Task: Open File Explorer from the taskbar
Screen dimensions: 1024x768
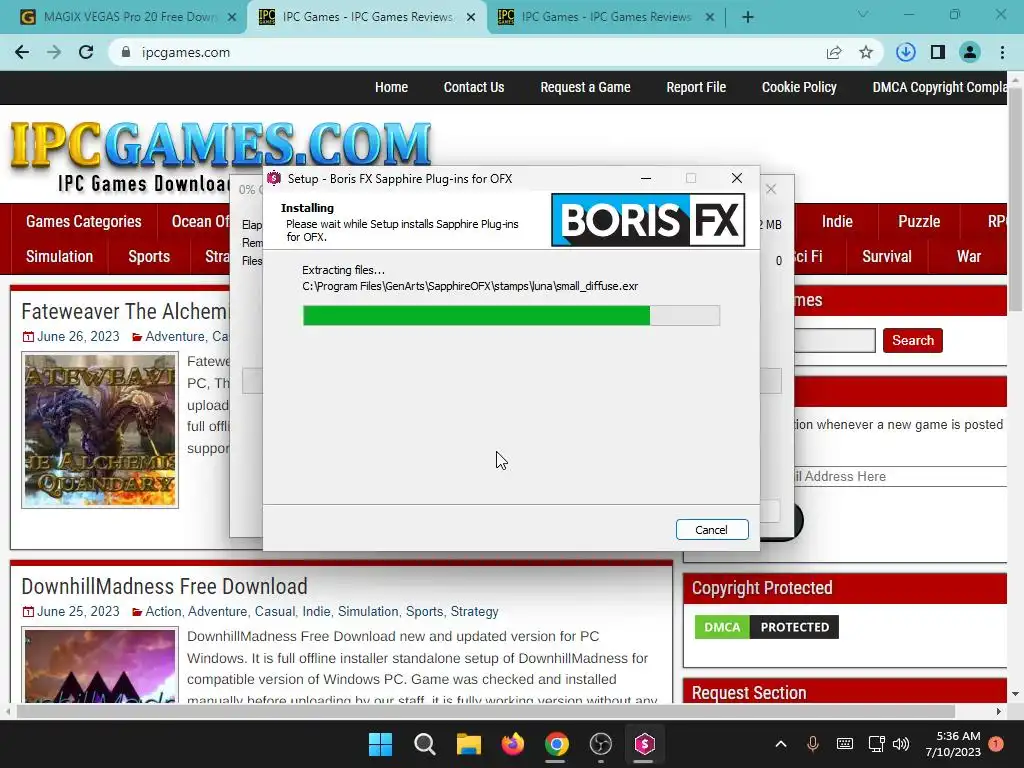Action: (x=468, y=744)
